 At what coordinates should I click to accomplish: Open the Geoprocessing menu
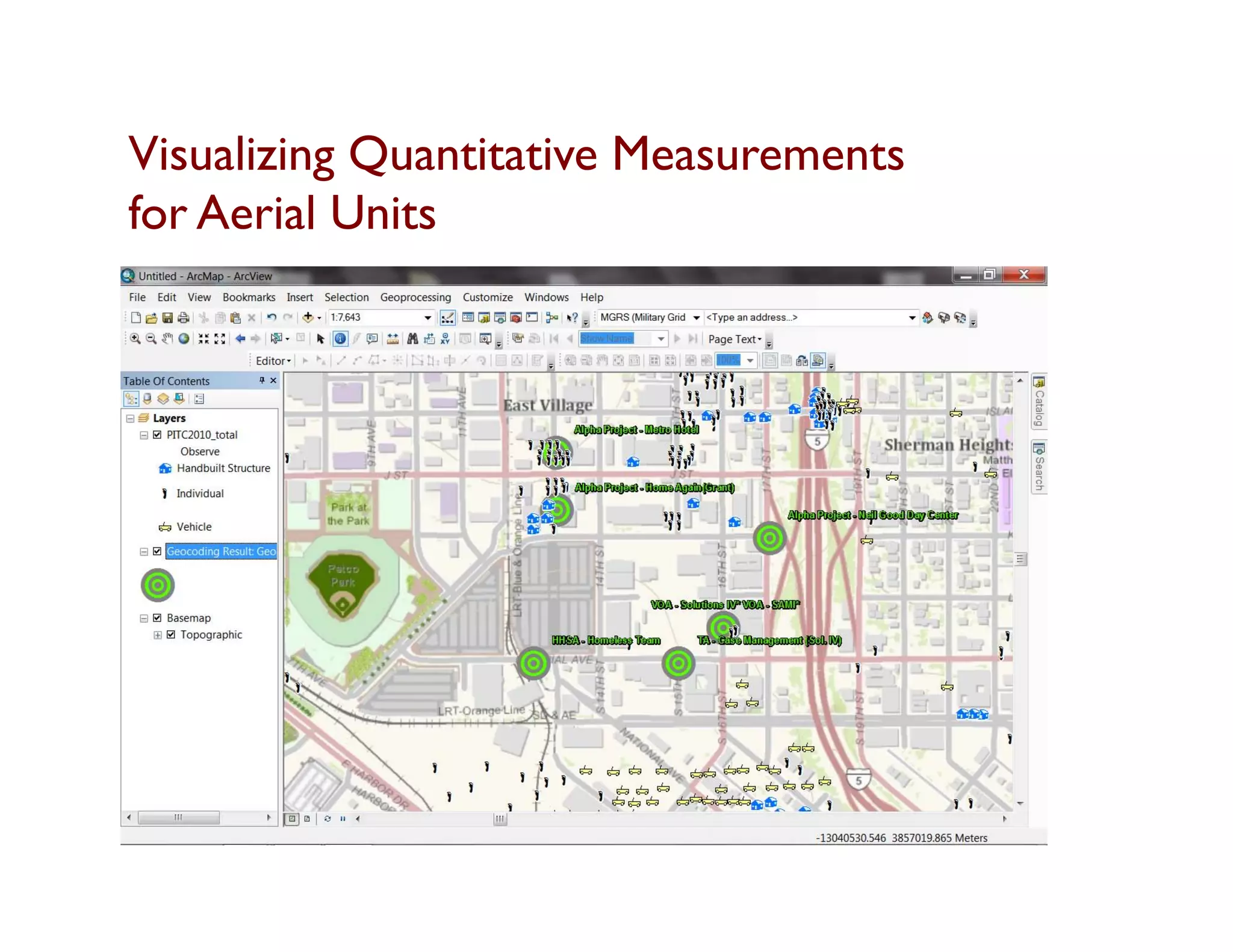point(415,297)
